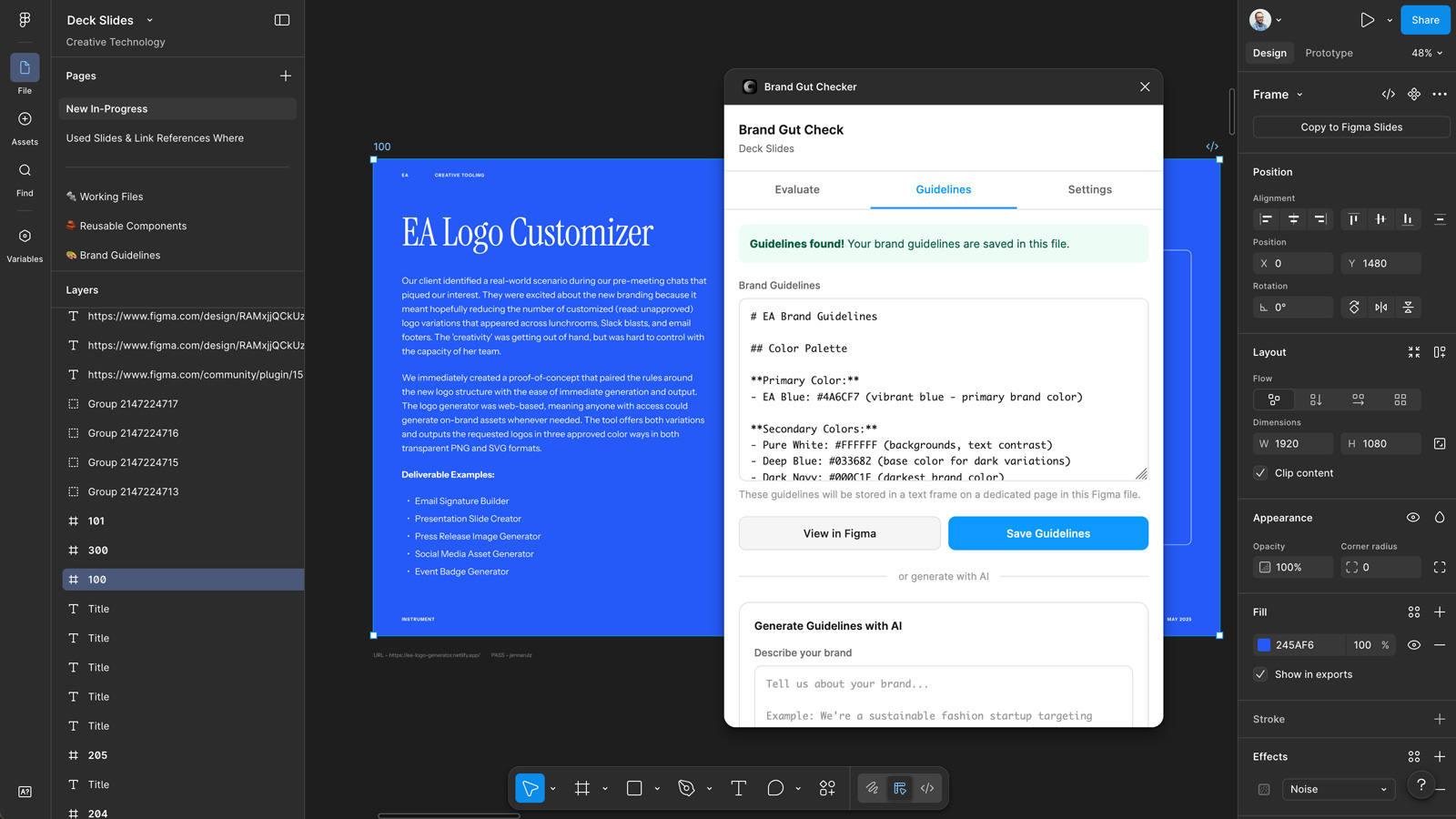Open the Noise effect type dropdown
Viewport: 1456px width, 819px height.
[x=1338, y=789]
